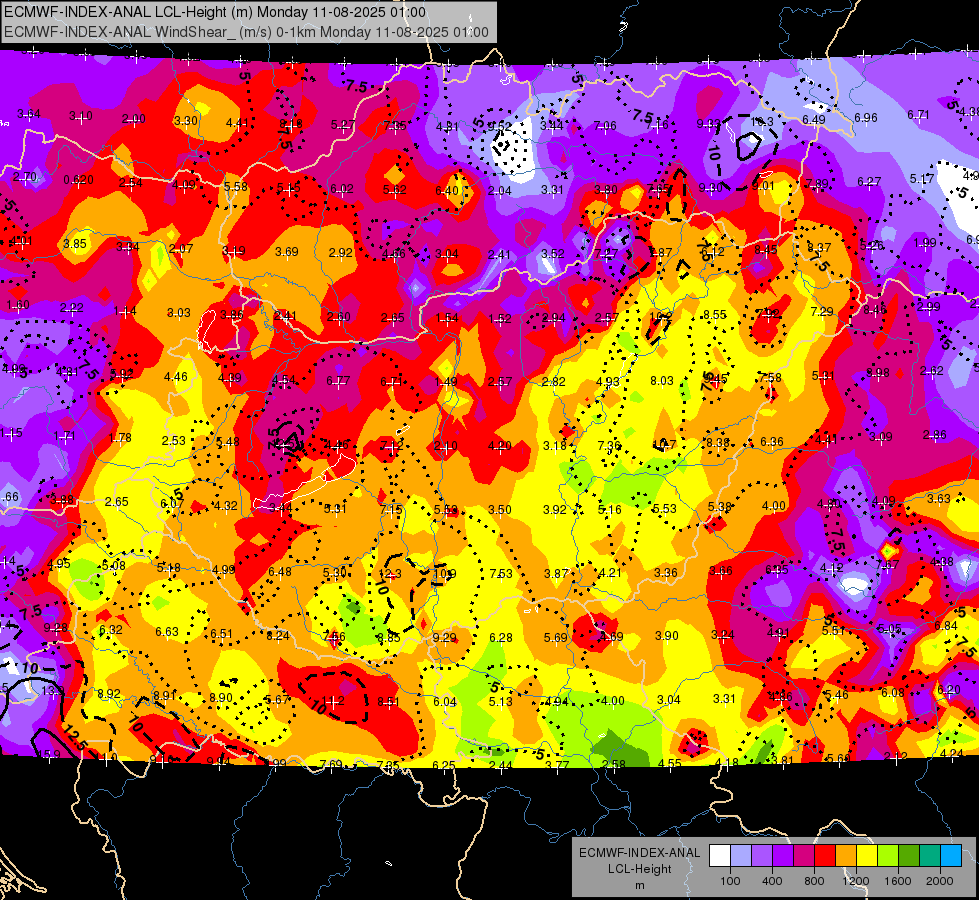Click the legend unit label 'm'

click(639, 886)
